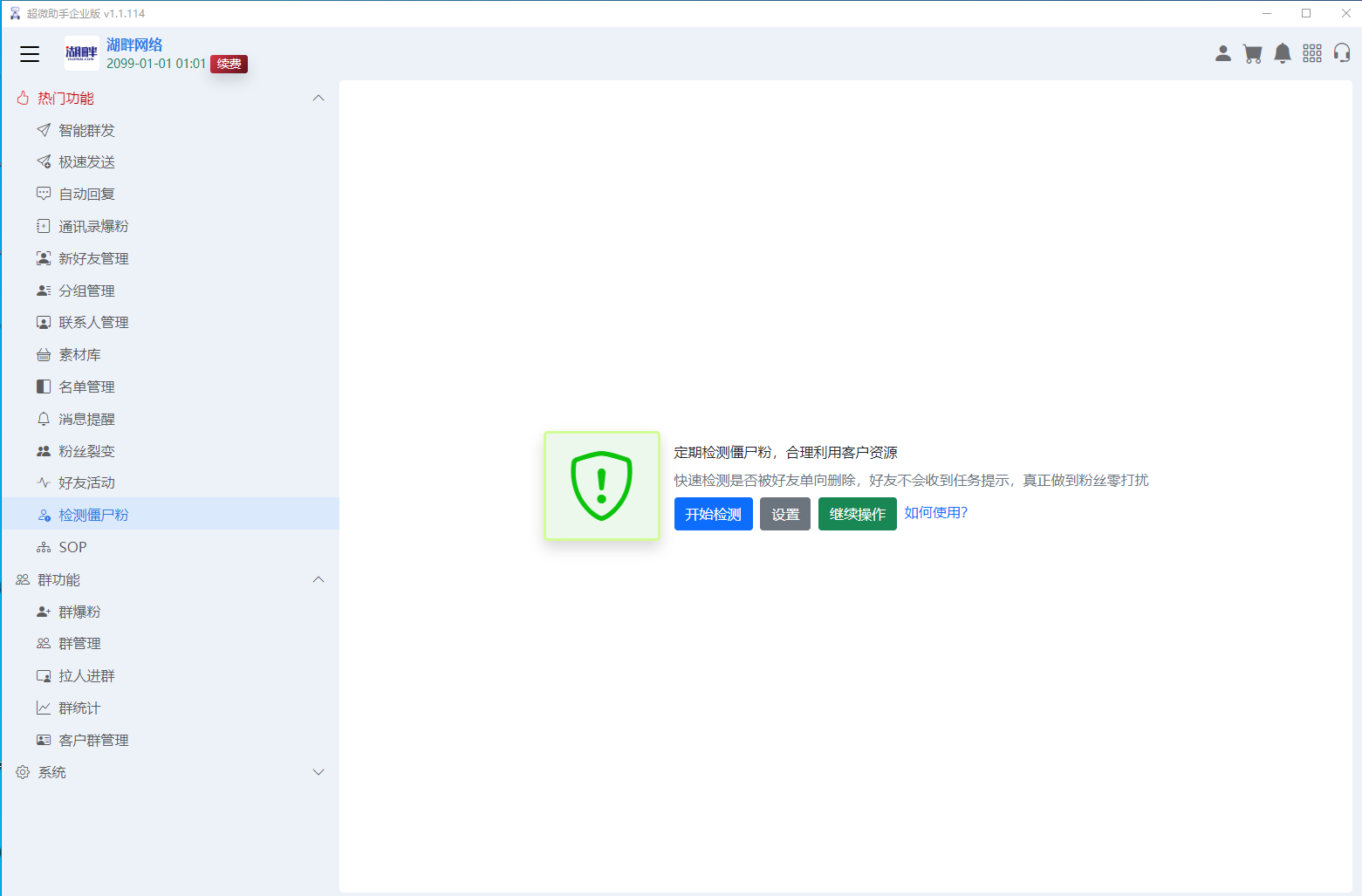Click the hamburger menu icon
The height and width of the screenshot is (896, 1362).
[x=30, y=54]
